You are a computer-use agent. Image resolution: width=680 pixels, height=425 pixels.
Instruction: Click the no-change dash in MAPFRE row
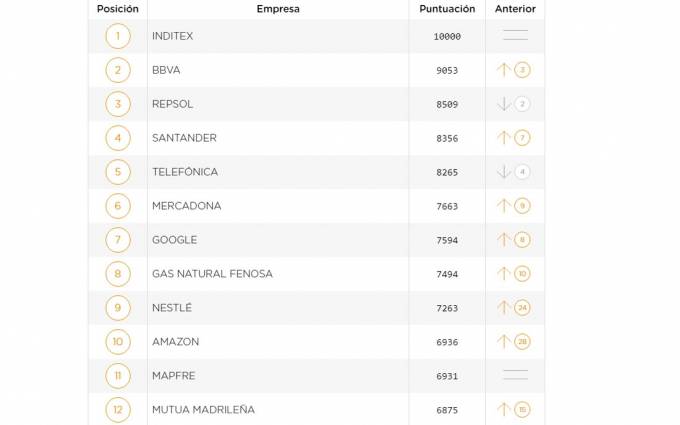515,375
